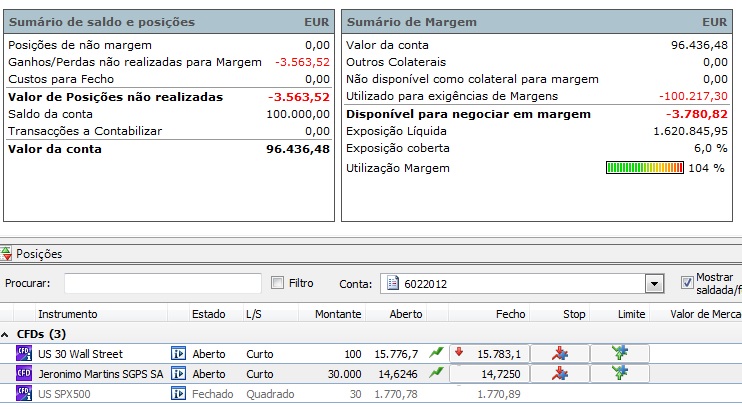Open chart icon for Jeronimo Martins SGPS SA
Viewport: 742px width, 409px height.
click(x=436, y=373)
